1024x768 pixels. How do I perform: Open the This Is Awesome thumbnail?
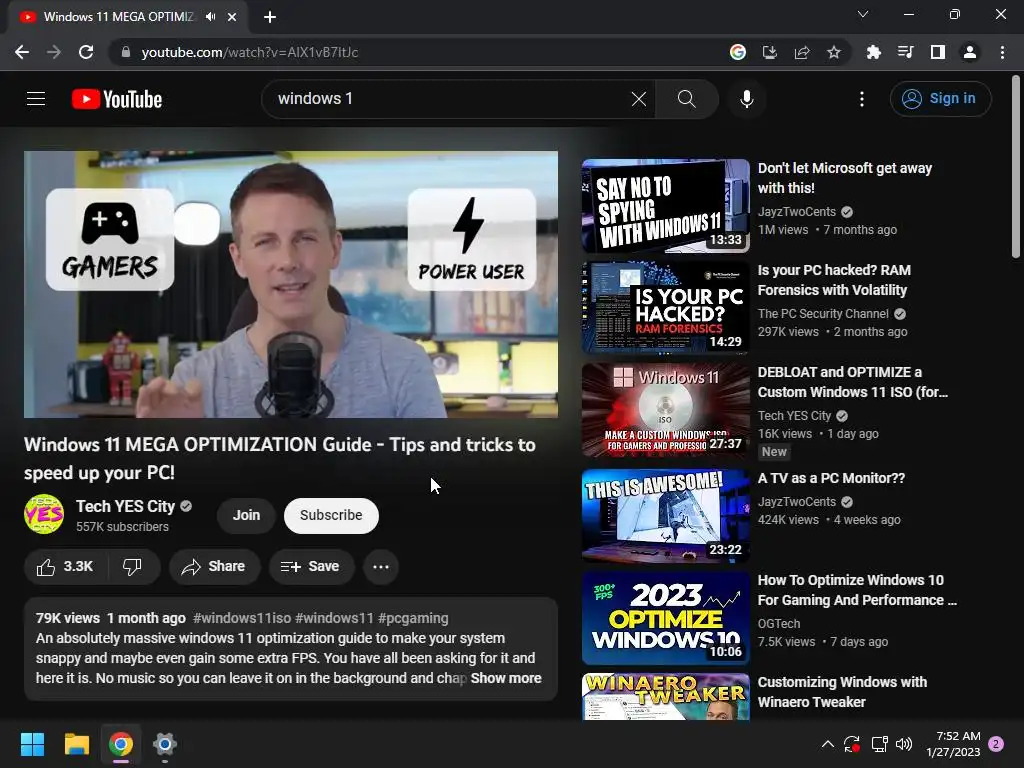click(x=665, y=516)
